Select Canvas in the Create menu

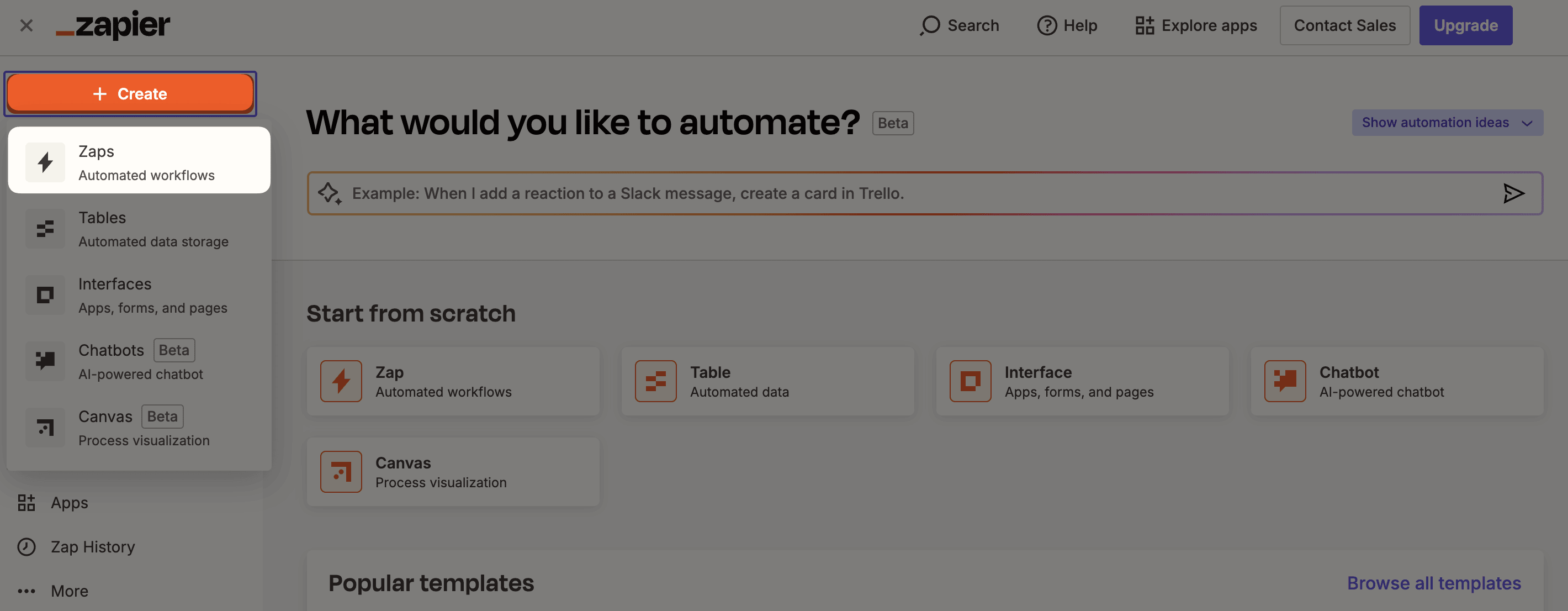(x=139, y=428)
